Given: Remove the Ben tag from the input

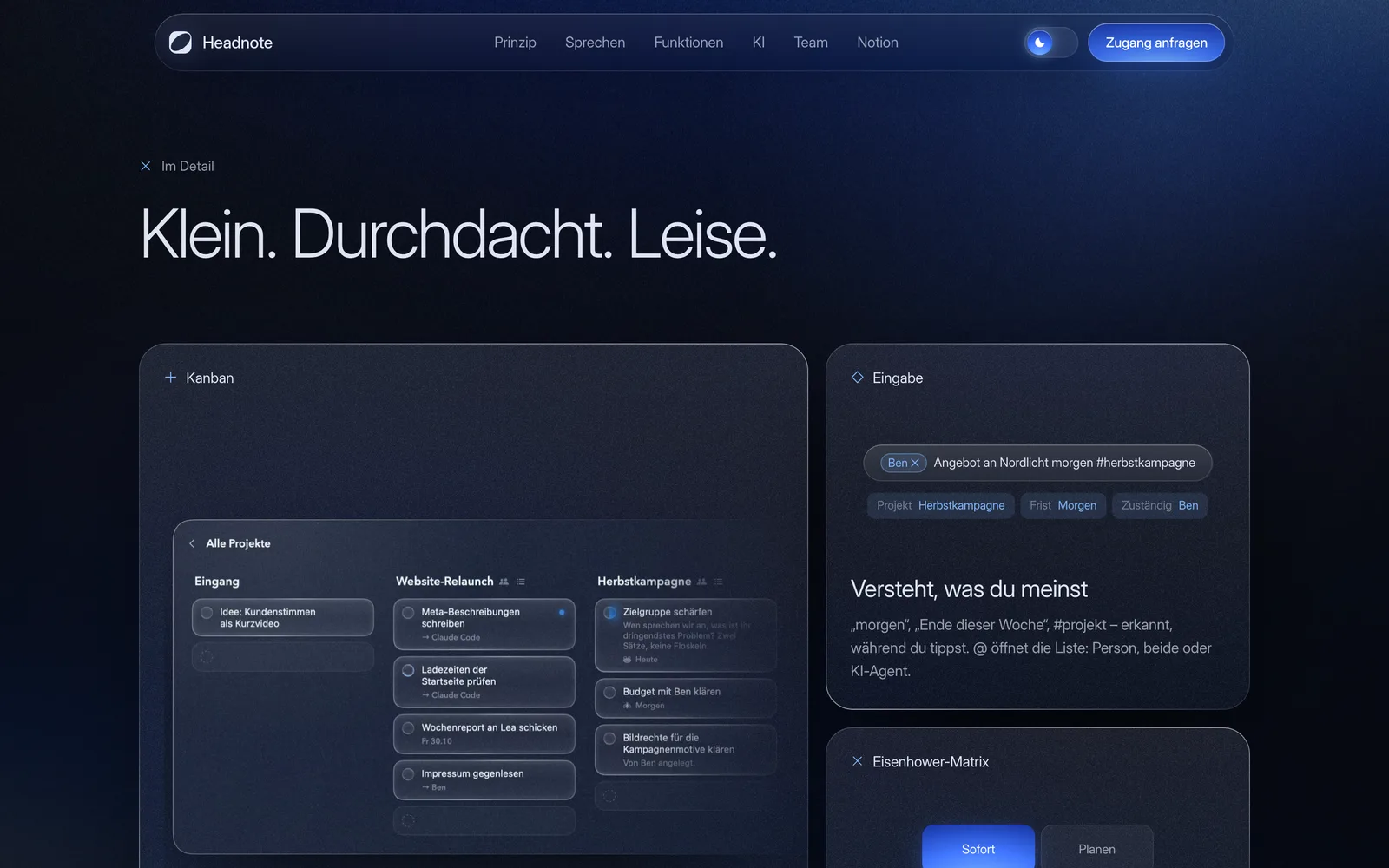Looking at the screenshot, I should point(915,464).
